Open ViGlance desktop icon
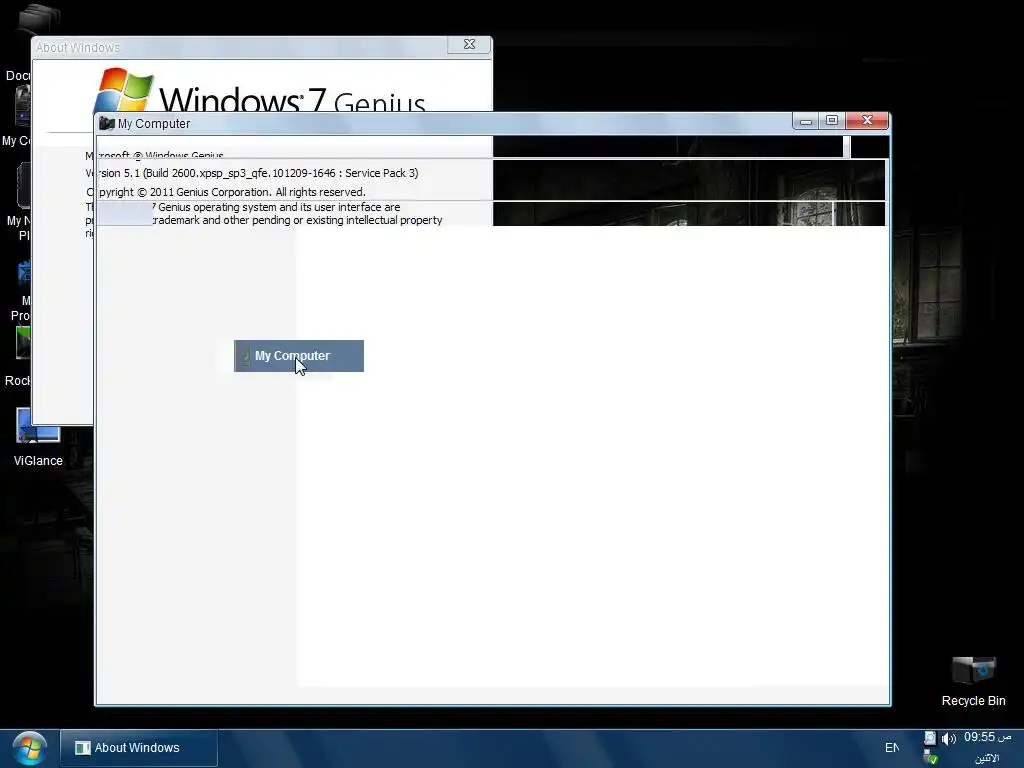This screenshot has width=1024, height=768. tap(38, 437)
